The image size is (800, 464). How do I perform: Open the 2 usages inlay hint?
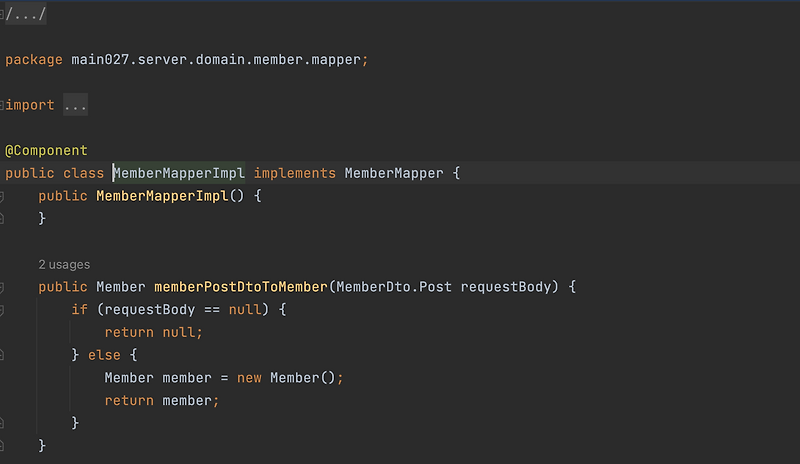64,264
